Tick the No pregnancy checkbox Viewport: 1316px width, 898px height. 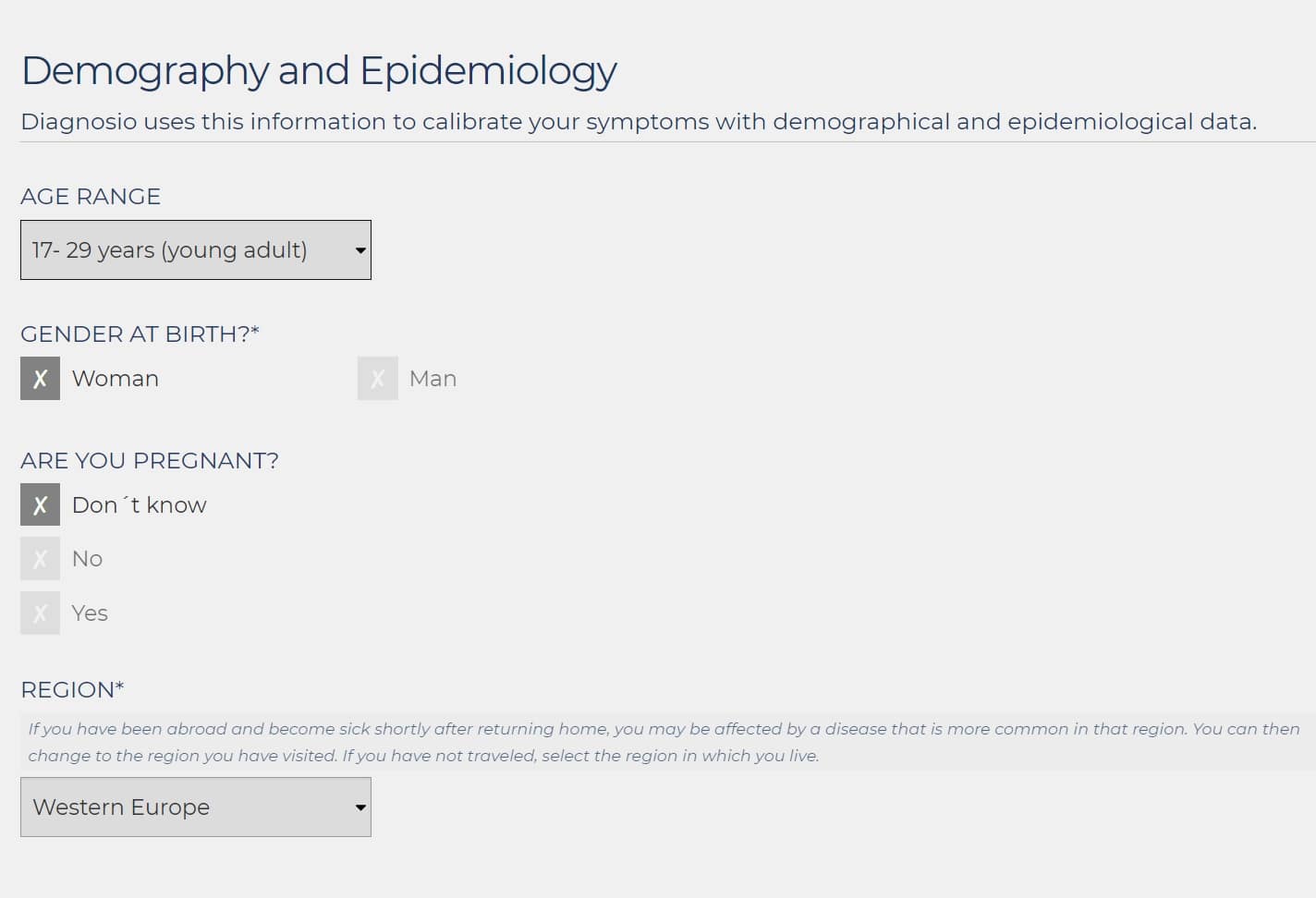pyautogui.click(x=40, y=559)
